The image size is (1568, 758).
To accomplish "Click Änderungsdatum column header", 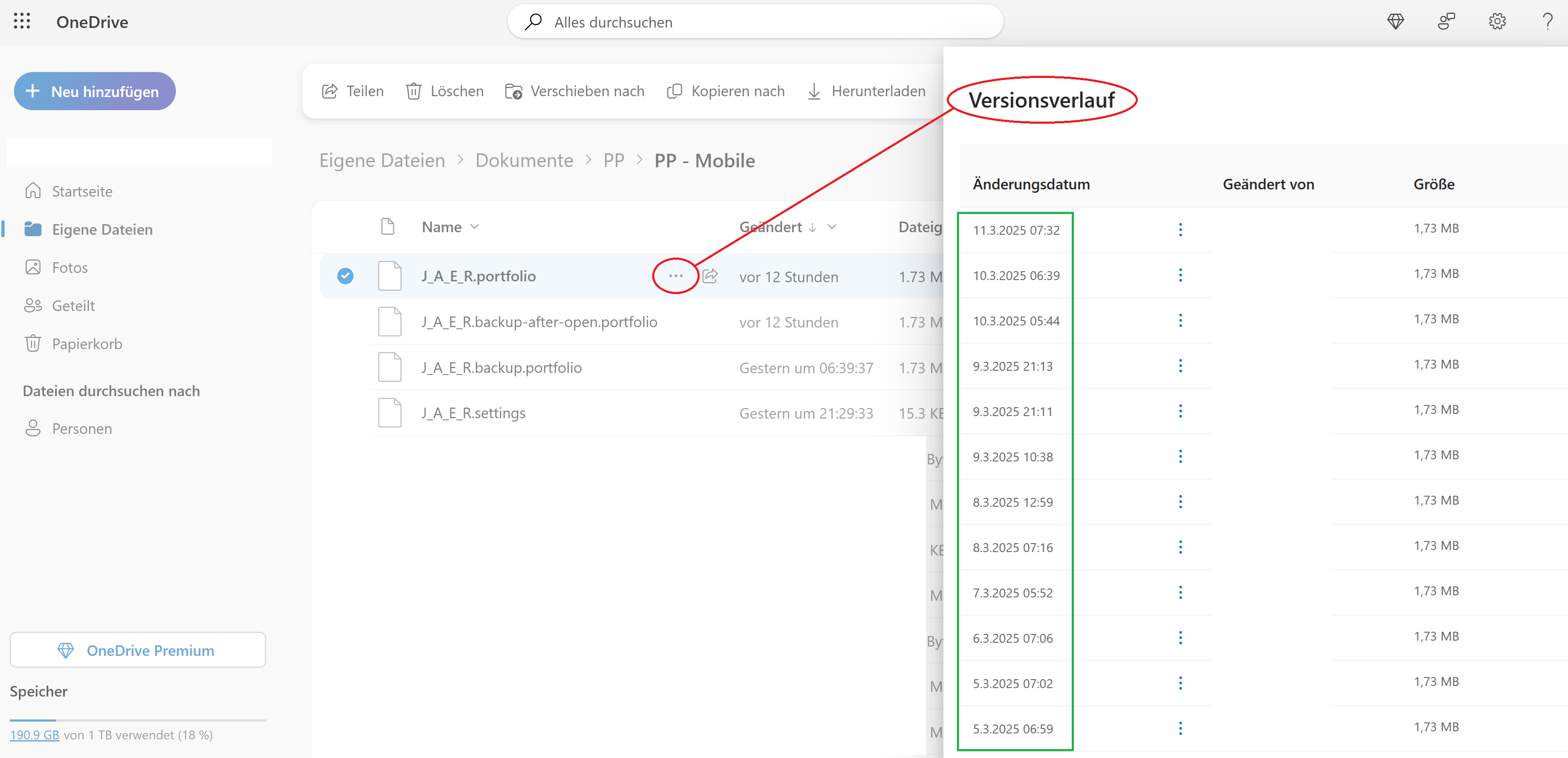I will pyautogui.click(x=1031, y=184).
